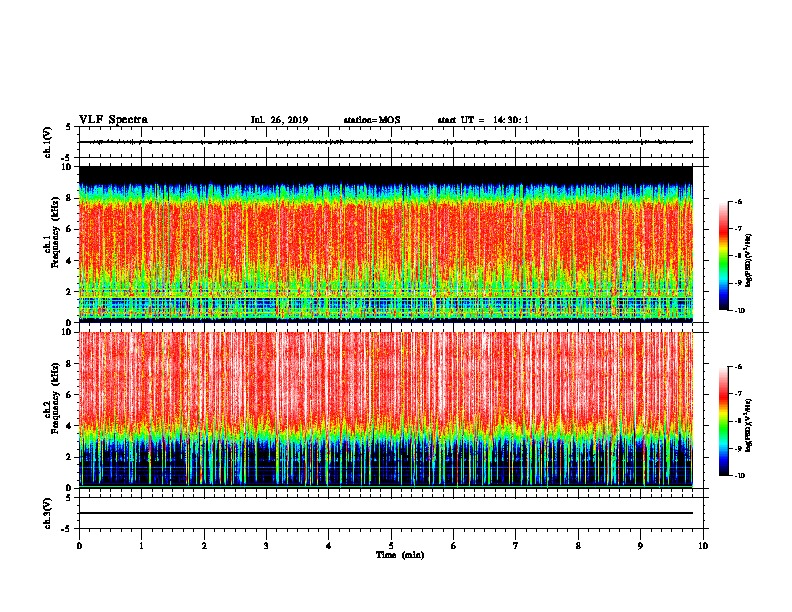Click the "station=MOS" header label
The width and height of the screenshot is (792, 612).
372,120
